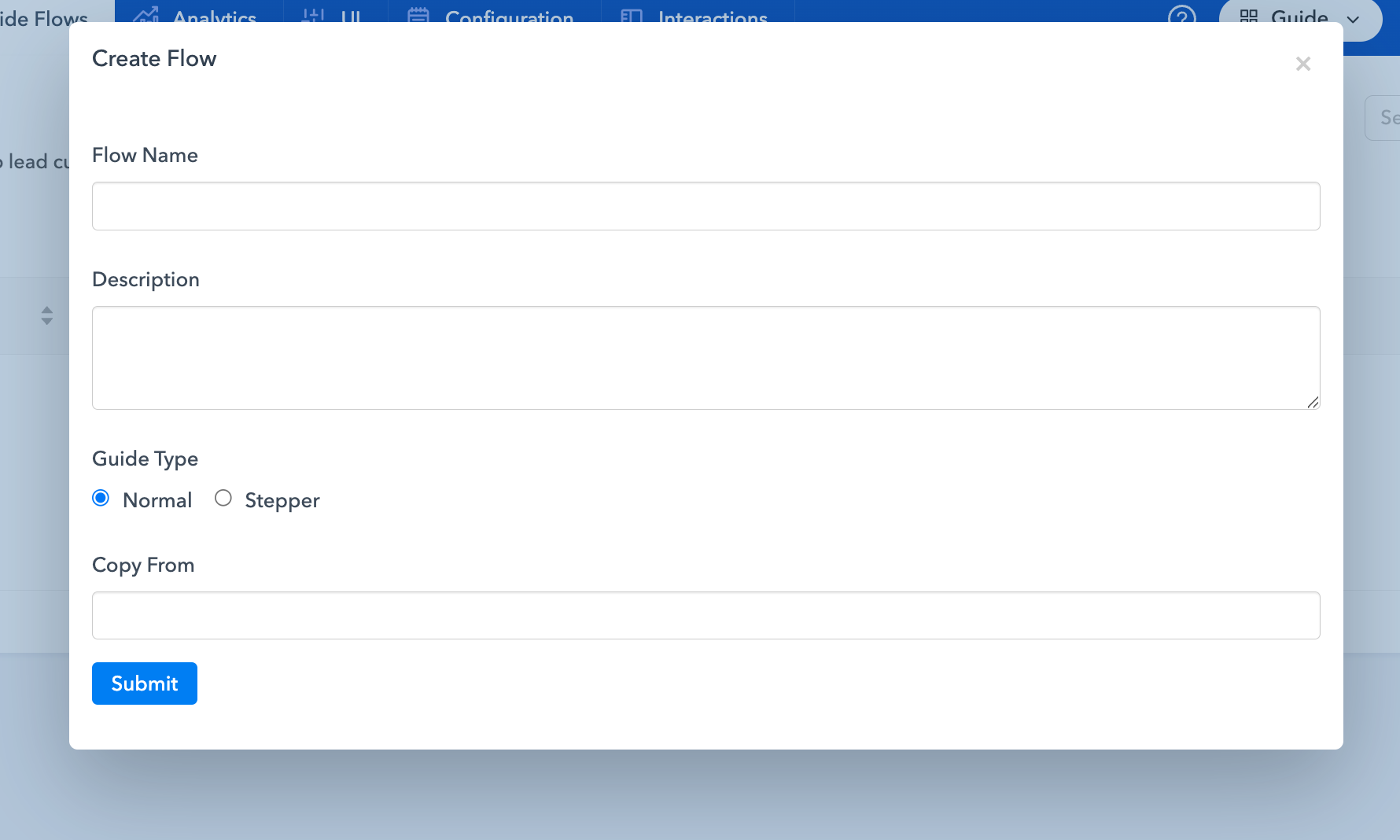Click the partially hidden search field
This screenshot has height=840, width=1400.
point(1386,118)
